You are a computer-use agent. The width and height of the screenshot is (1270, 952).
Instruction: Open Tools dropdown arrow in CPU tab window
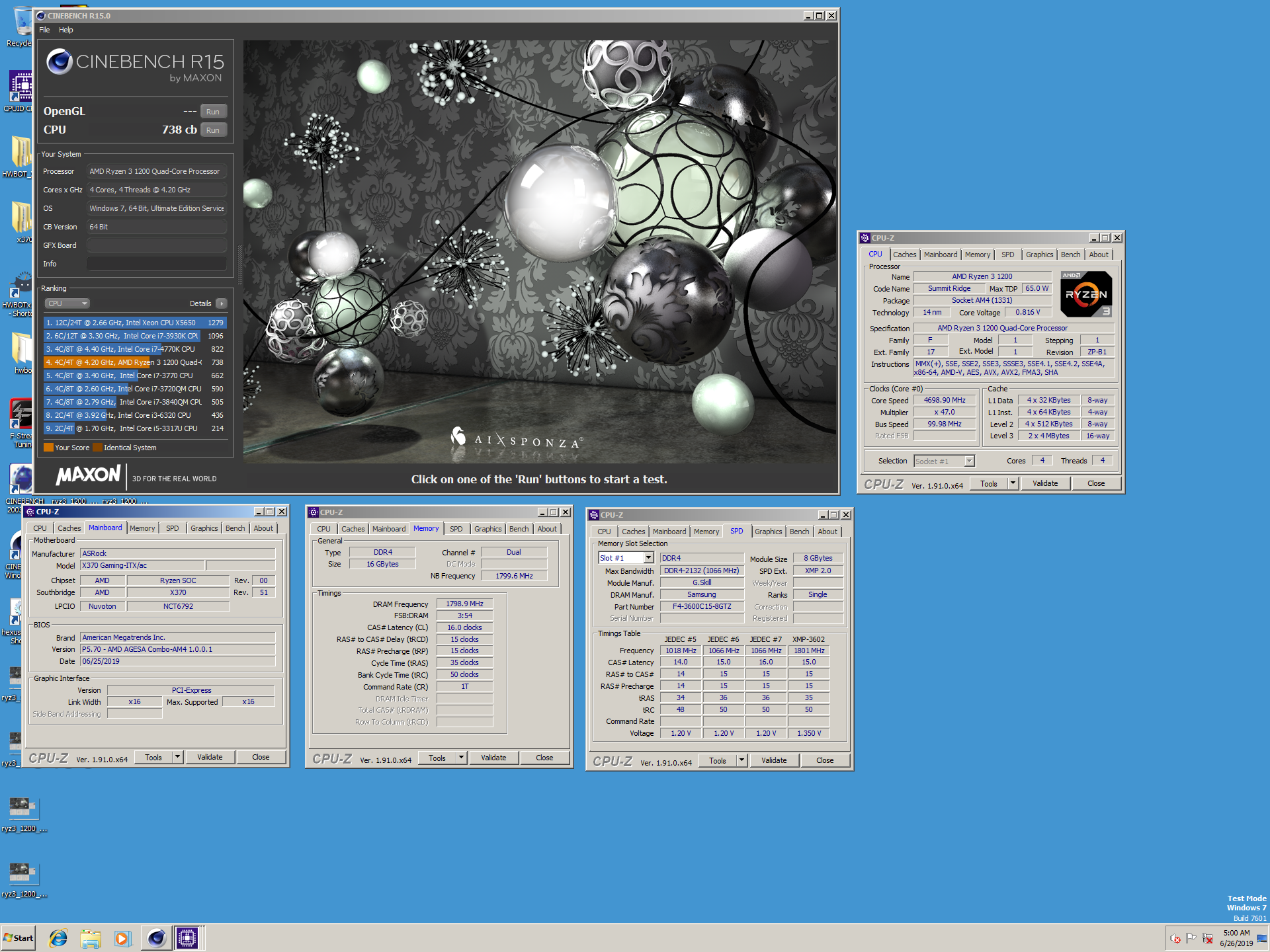[1013, 483]
